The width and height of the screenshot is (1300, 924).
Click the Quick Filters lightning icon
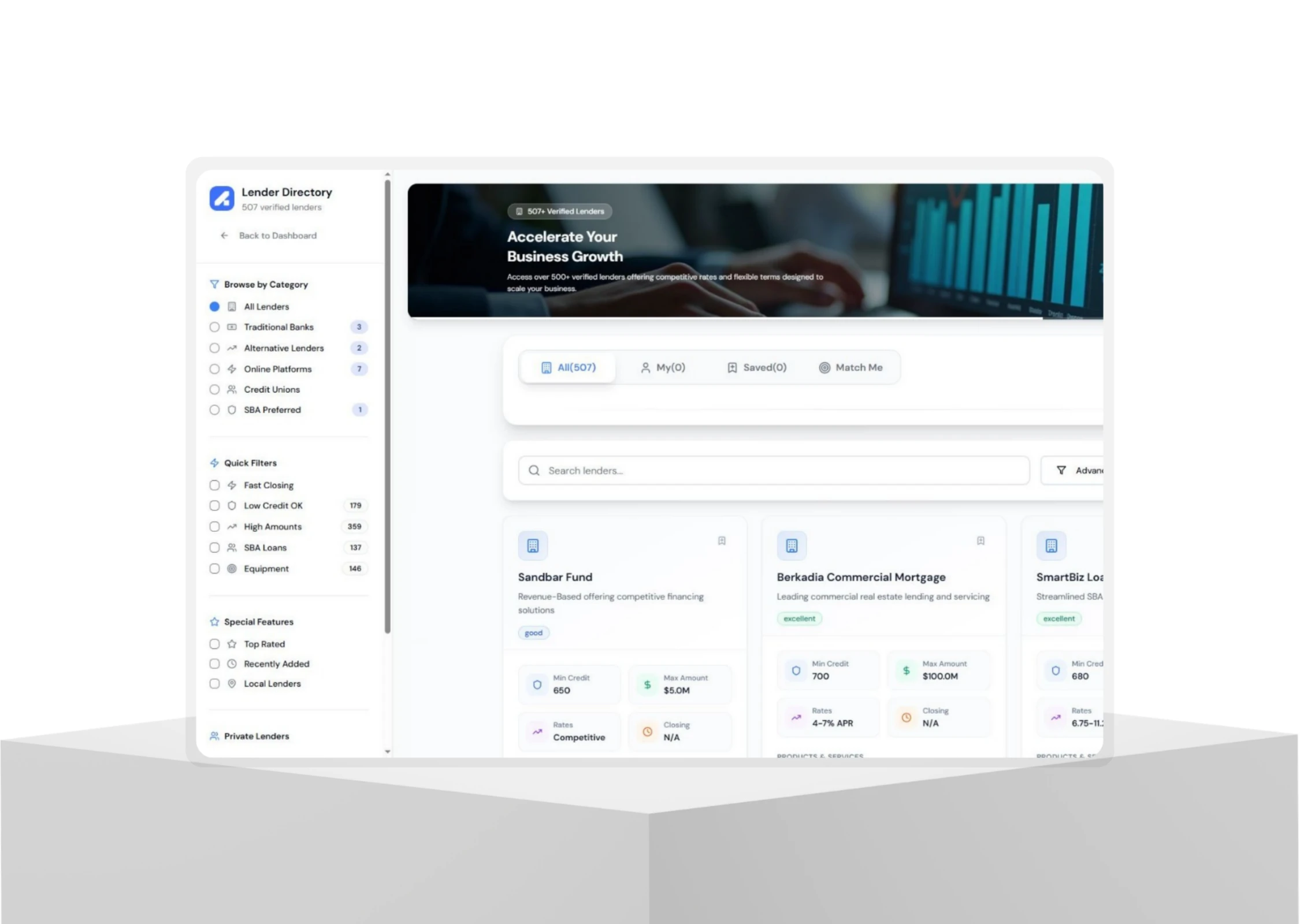214,463
